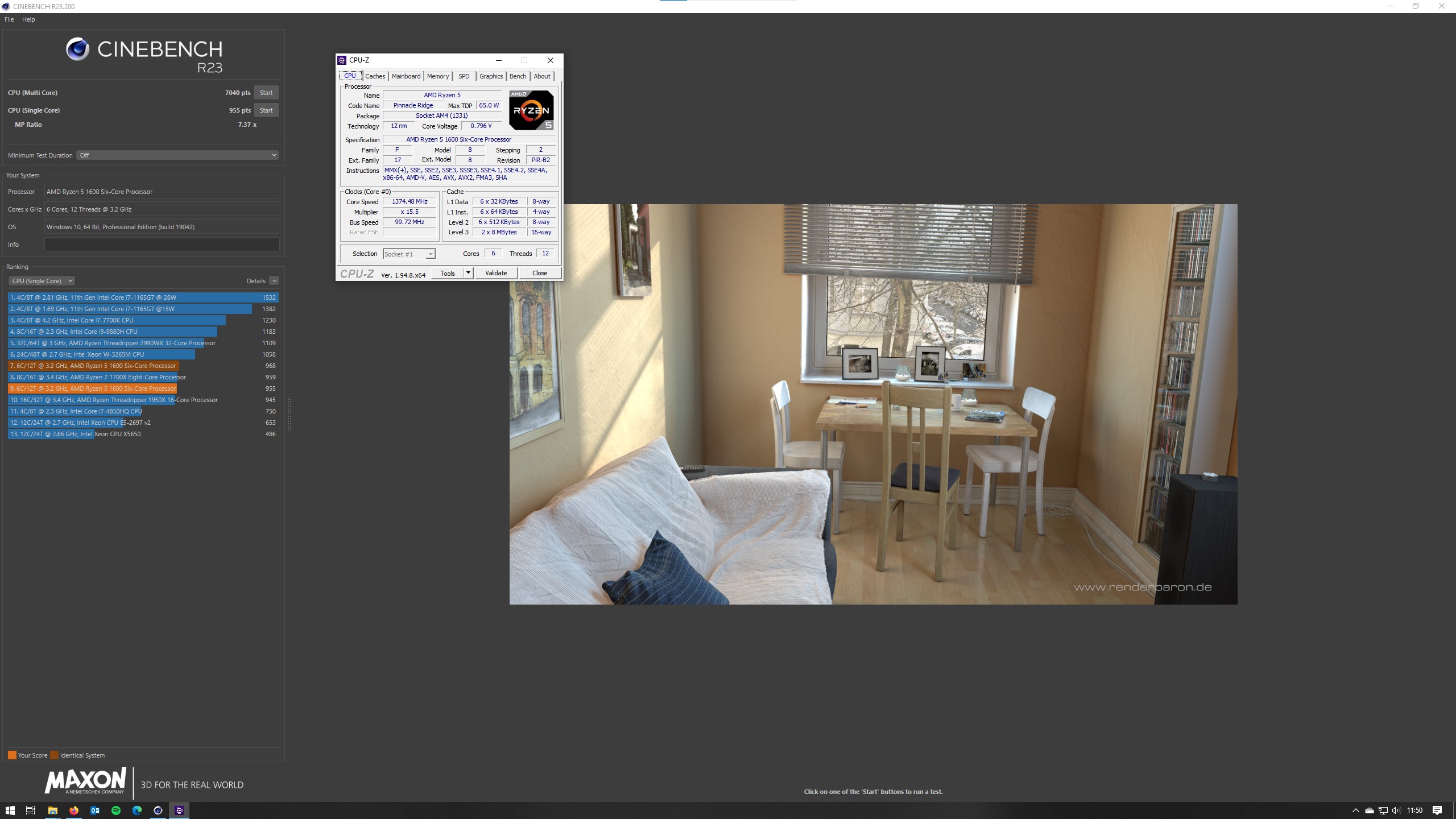The height and width of the screenshot is (819, 1456).
Task: Open Spotify from the taskbar
Action: pos(116,810)
